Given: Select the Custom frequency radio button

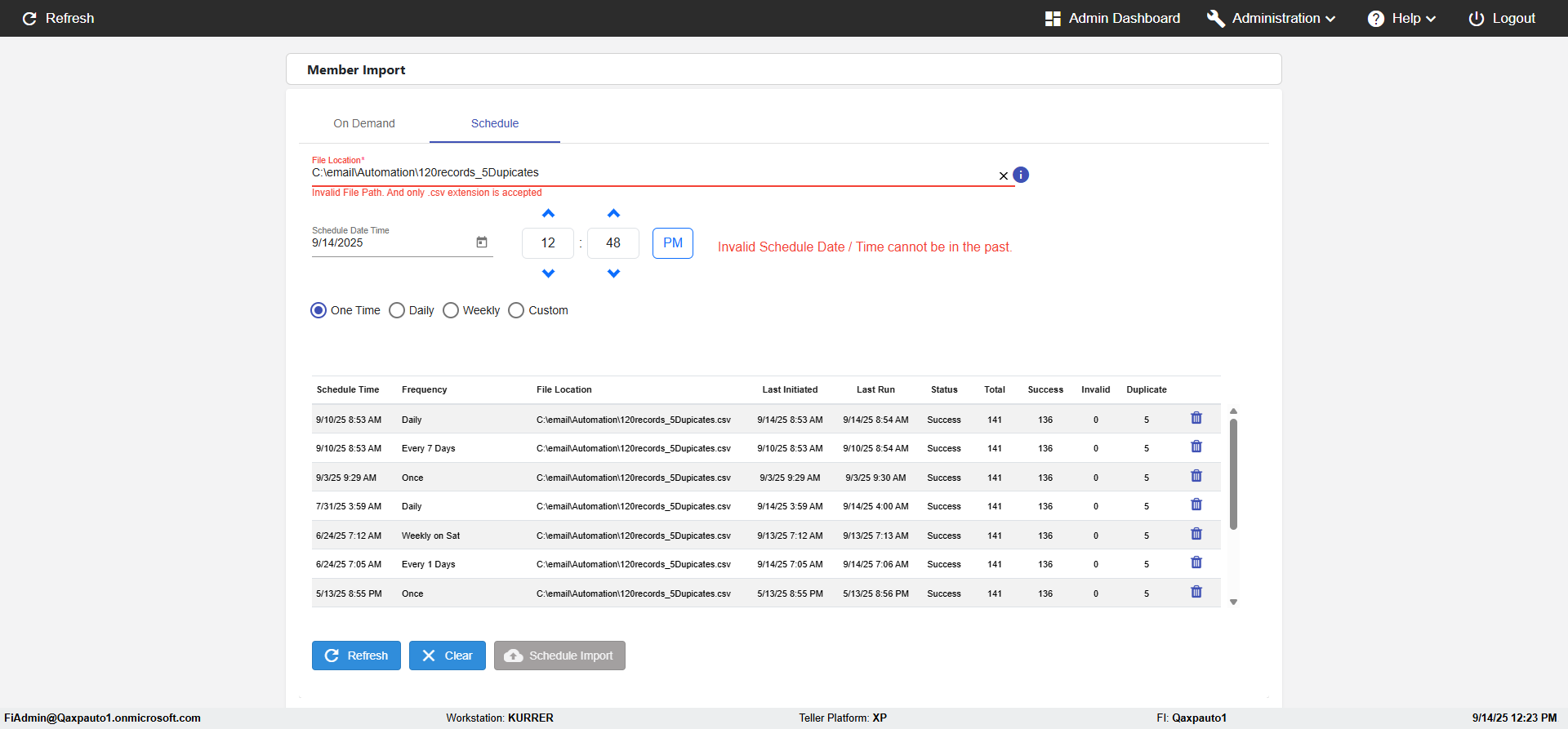Looking at the screenshot, I should coord(516,310).
